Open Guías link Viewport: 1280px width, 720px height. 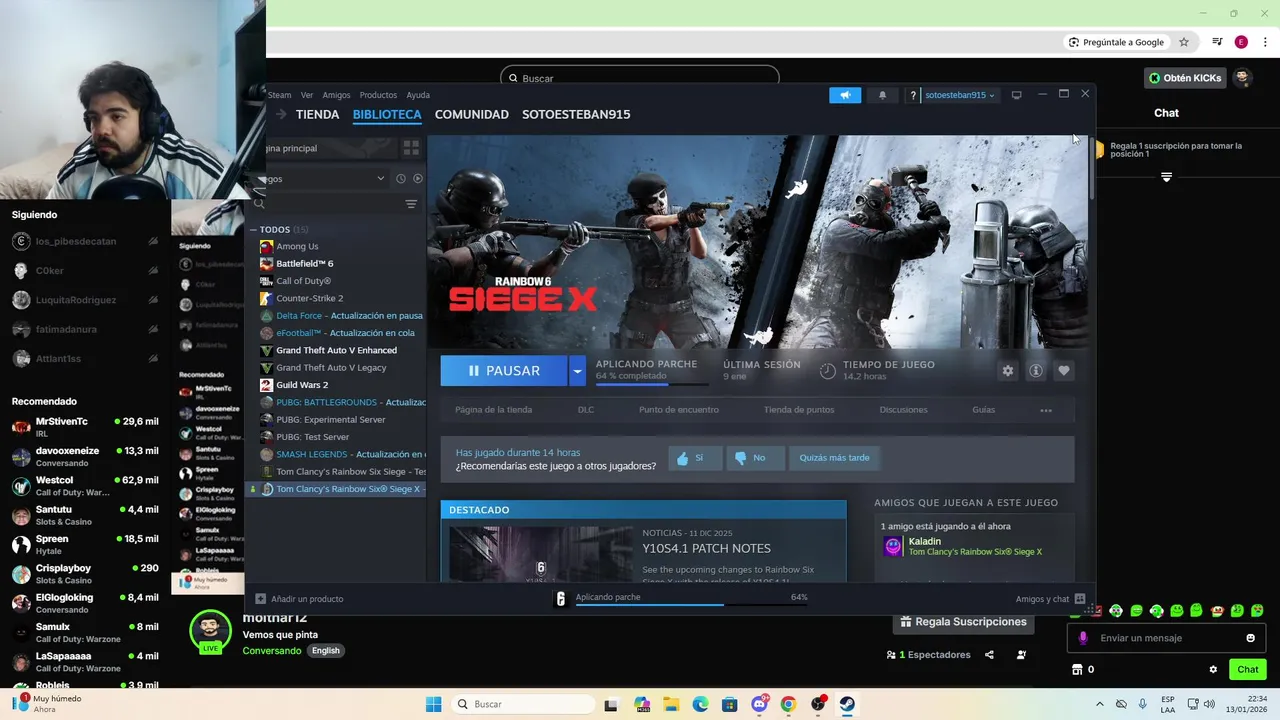[x=984, y=410]
